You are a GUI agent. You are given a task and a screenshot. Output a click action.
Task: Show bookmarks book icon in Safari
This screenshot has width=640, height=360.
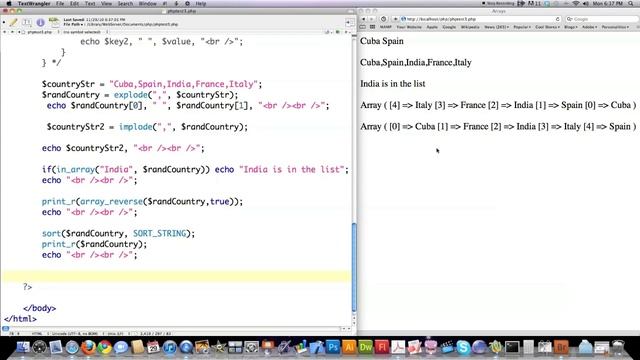363,27
